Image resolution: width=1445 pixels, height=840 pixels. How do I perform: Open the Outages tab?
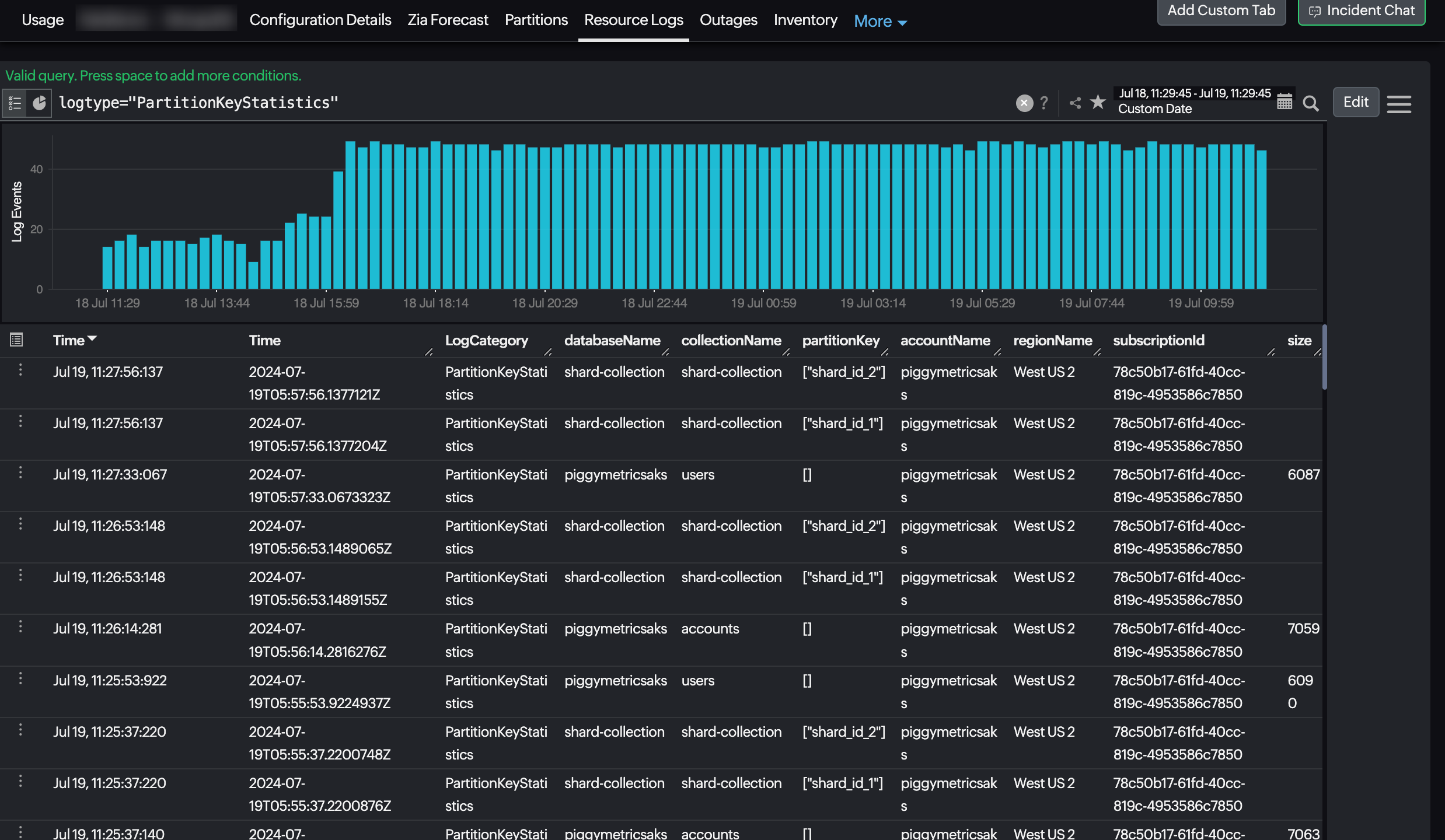tap(728, 19)
